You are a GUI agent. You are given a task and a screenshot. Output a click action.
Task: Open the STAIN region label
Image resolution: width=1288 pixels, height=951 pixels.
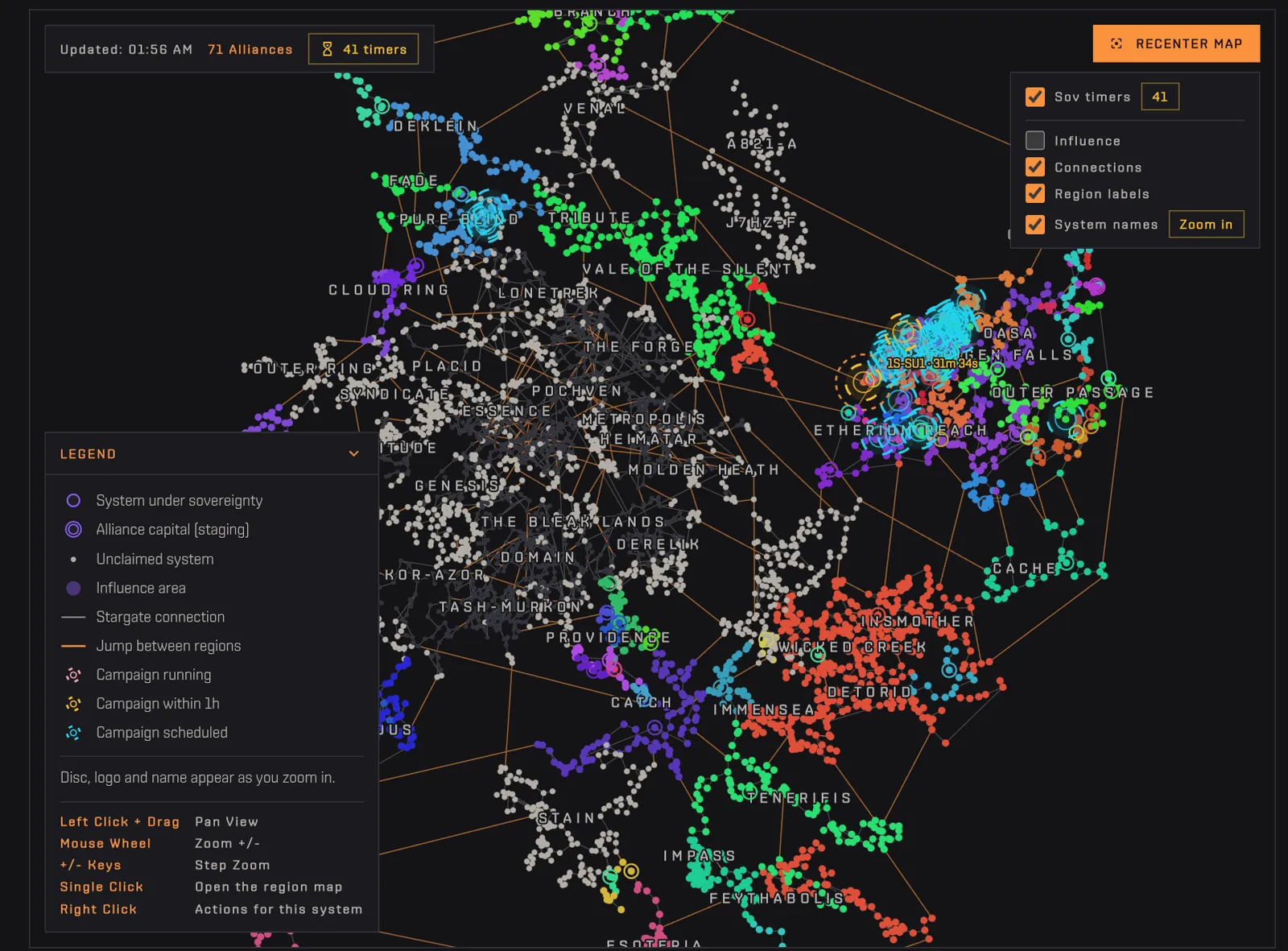pyautogui.click(x=567, y=818)
